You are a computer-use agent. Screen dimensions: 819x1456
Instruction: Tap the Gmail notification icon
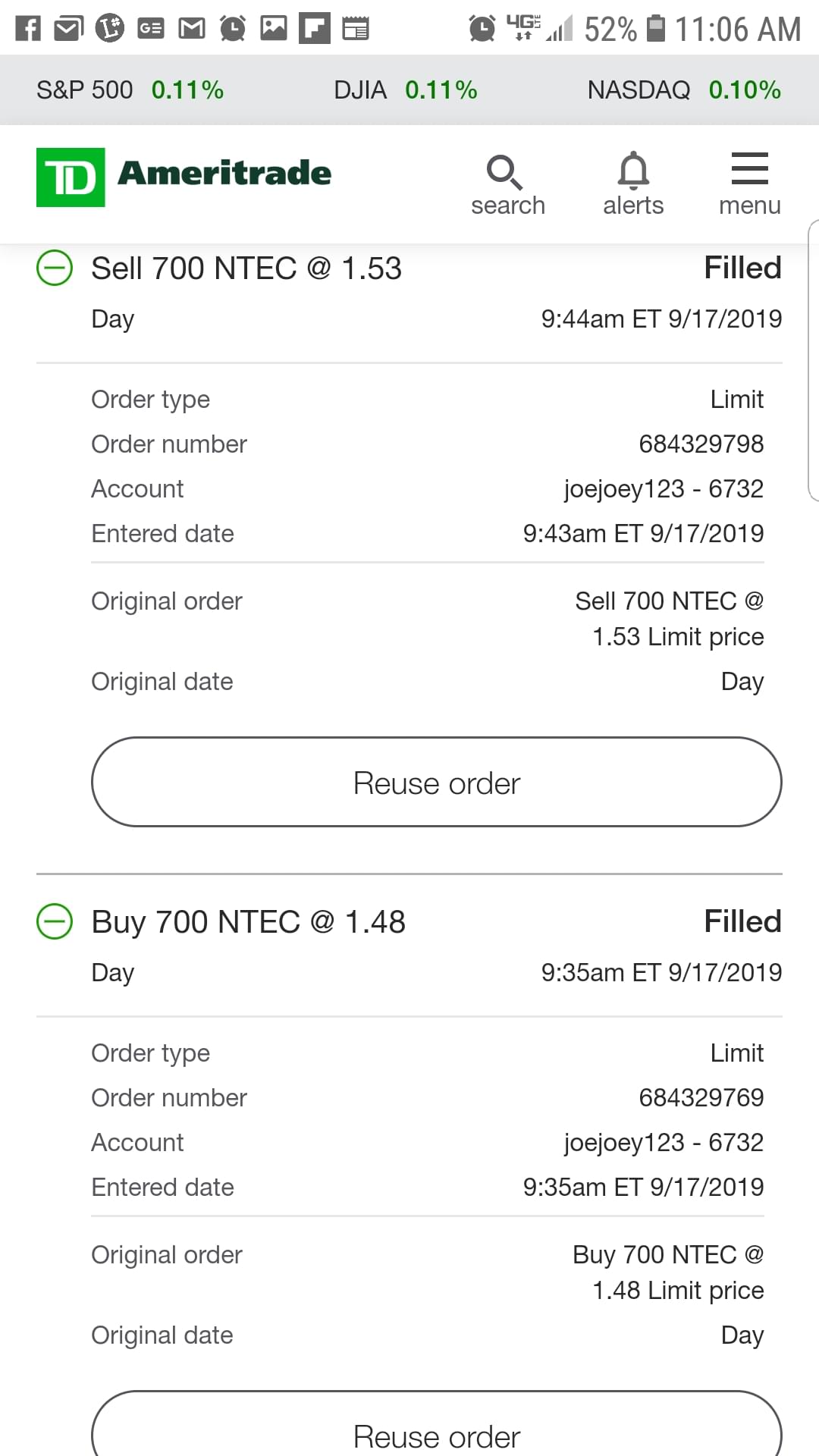pyautogui.click(x=191, y=29)
